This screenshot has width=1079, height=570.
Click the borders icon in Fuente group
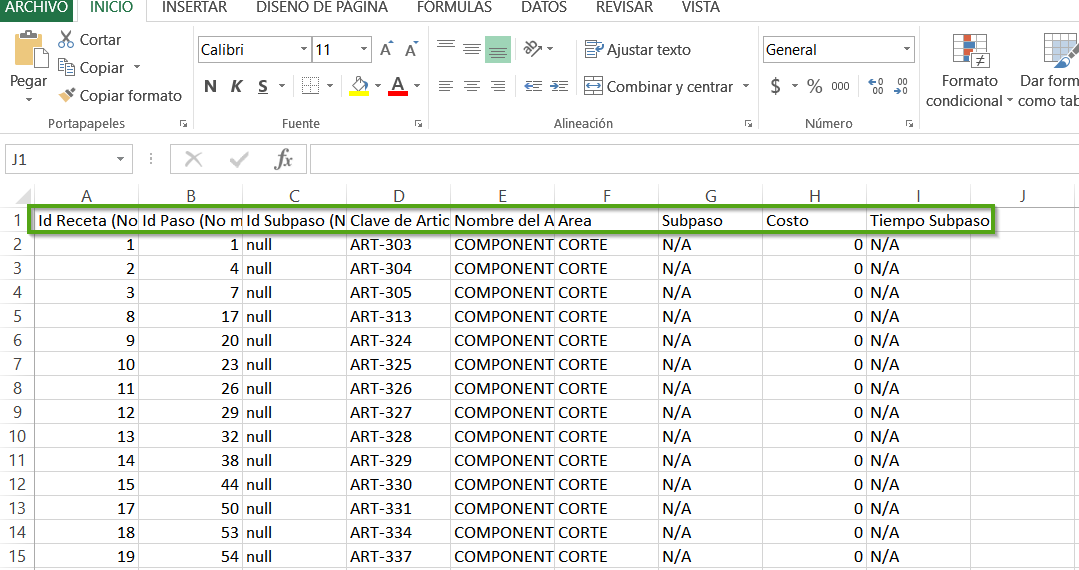click(310, 86)
